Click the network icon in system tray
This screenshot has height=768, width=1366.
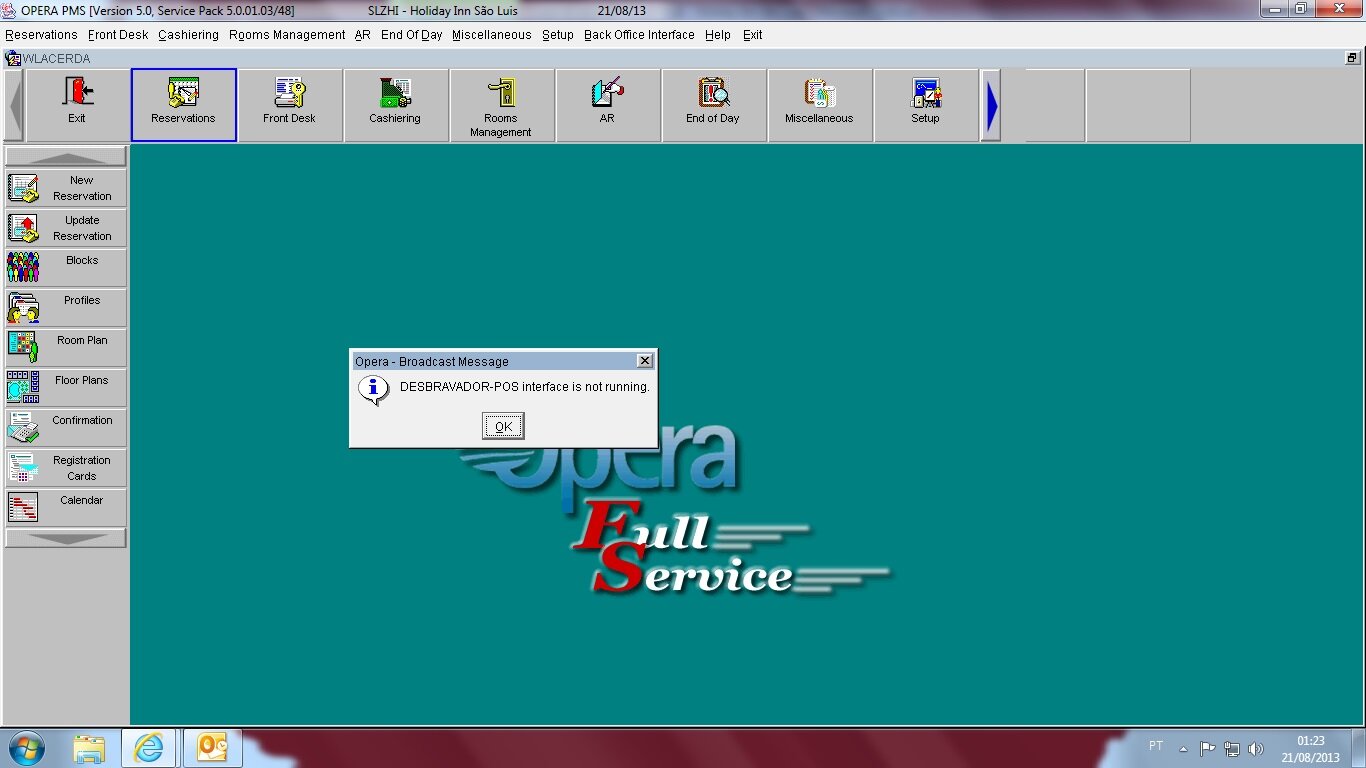[1232, 748]
